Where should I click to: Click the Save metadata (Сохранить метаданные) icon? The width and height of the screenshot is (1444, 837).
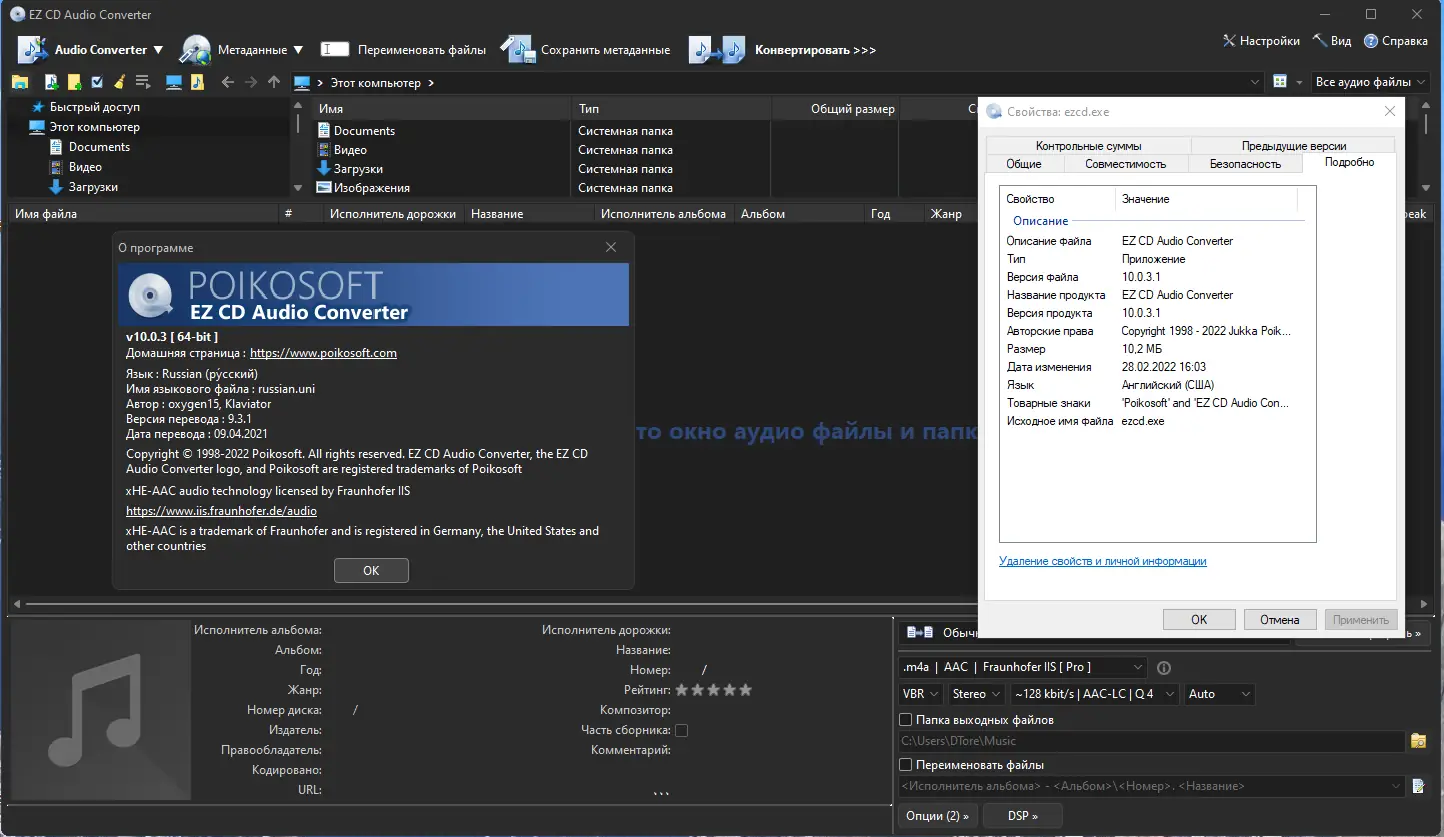[518, 49]
